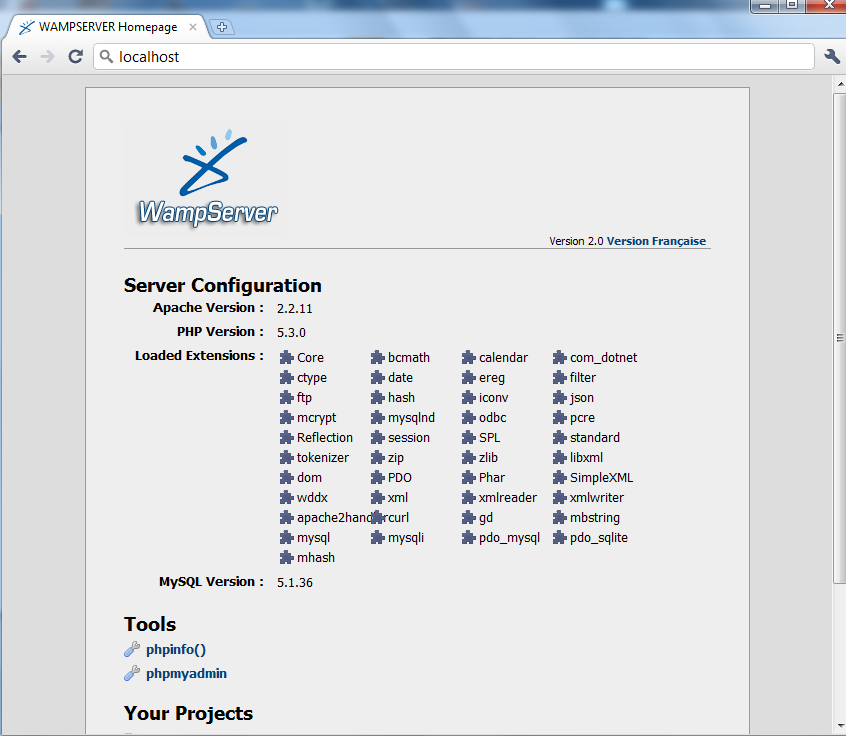Click puzzle icon next to com_dotnet

(560, 357)
